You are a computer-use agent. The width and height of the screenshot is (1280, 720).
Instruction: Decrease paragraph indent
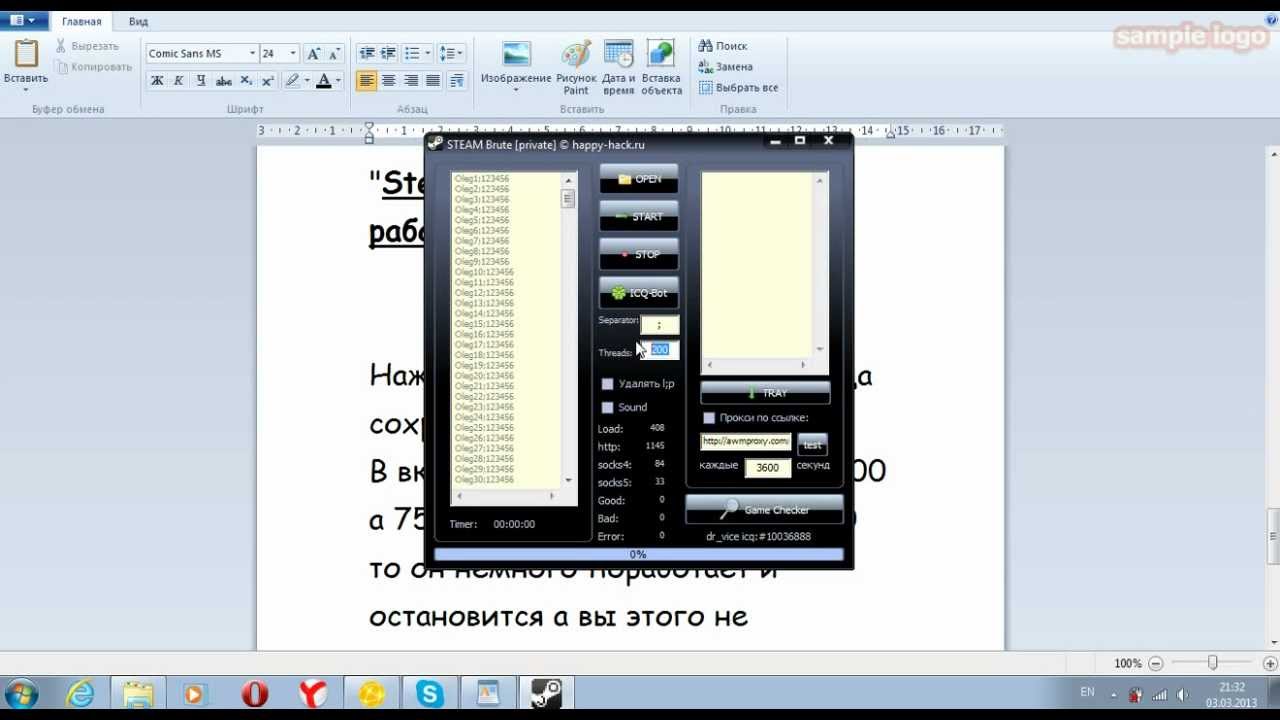[x=366, y=54]
